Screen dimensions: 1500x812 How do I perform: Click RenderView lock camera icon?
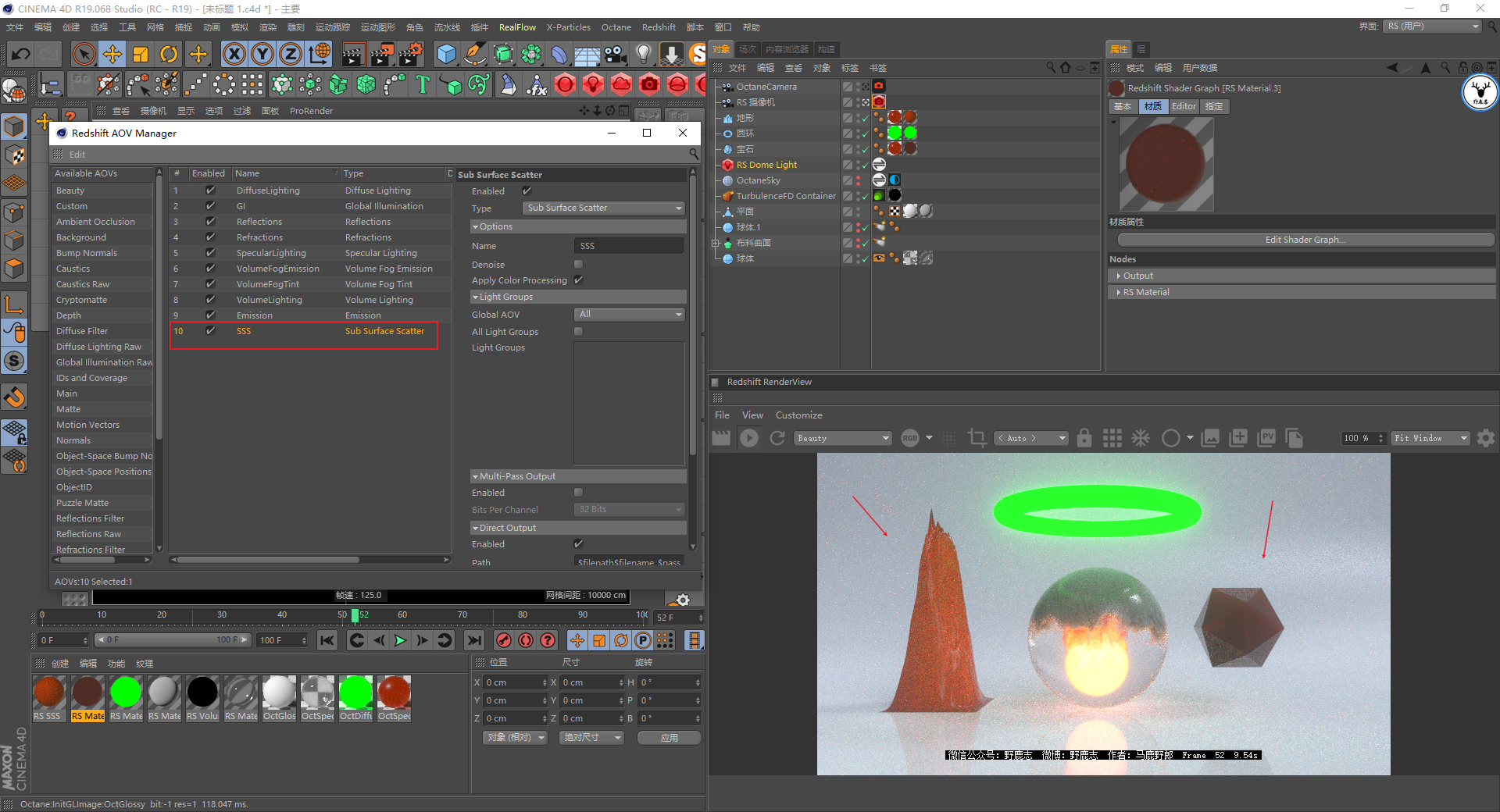(x=1084, y=438)
